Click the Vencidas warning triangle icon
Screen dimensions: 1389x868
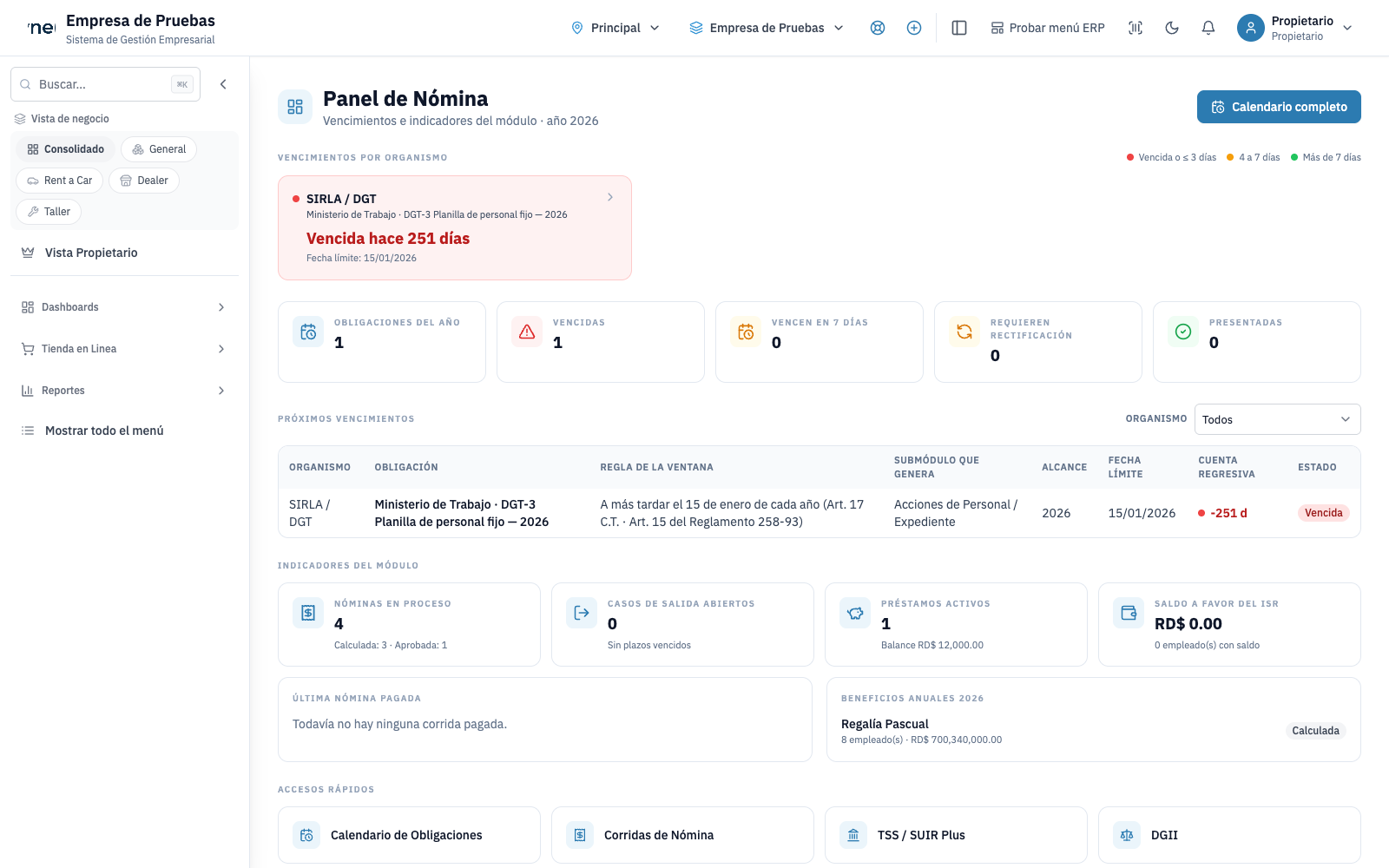coord(527,332)
